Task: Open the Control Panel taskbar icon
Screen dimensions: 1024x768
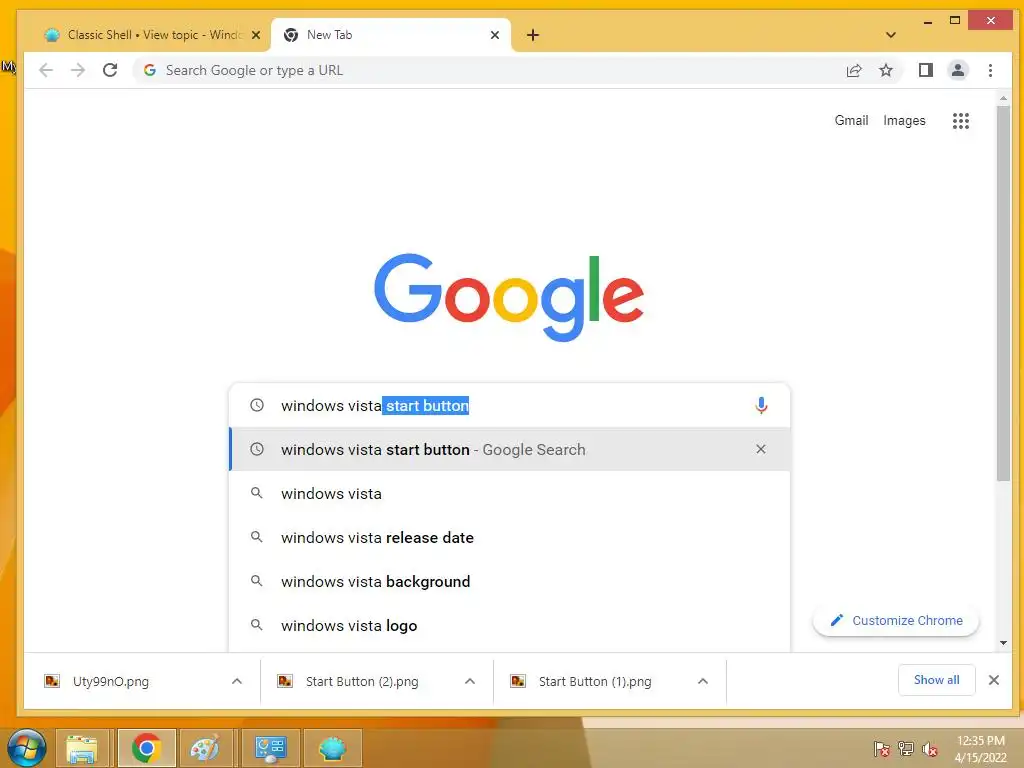Action: coord(270,748)
